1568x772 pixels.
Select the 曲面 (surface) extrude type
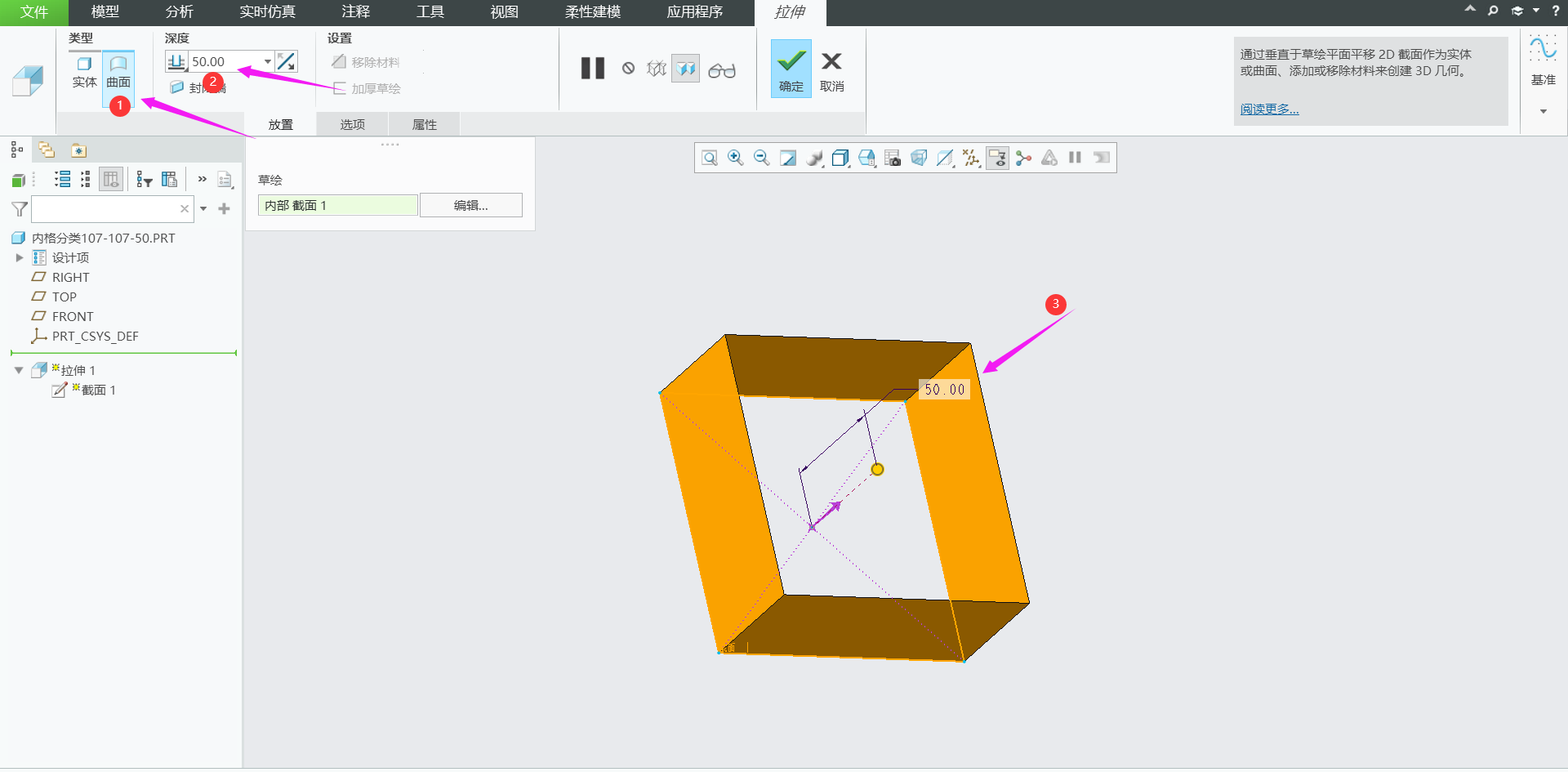click(x=118, y=71)
